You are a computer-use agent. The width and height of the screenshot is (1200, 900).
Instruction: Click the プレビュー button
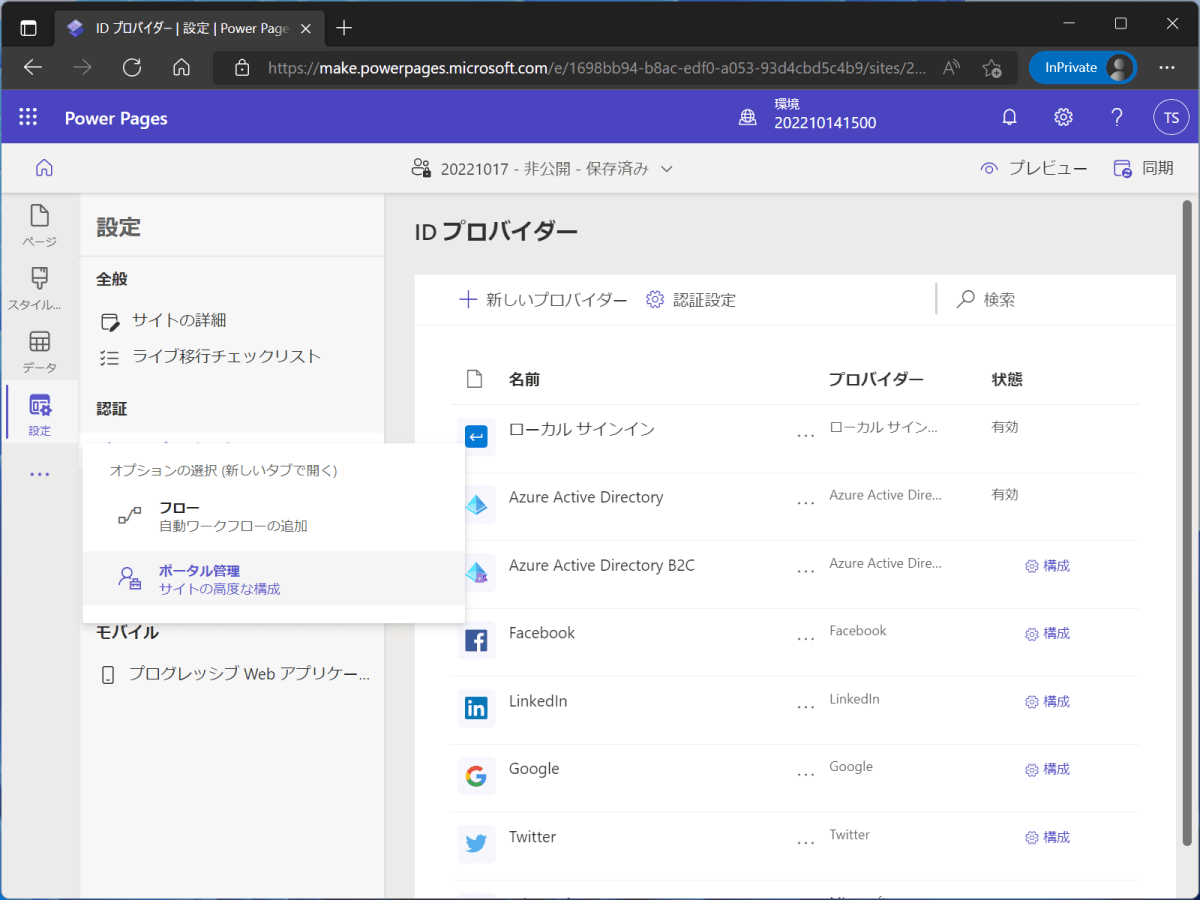[1034, 169]
